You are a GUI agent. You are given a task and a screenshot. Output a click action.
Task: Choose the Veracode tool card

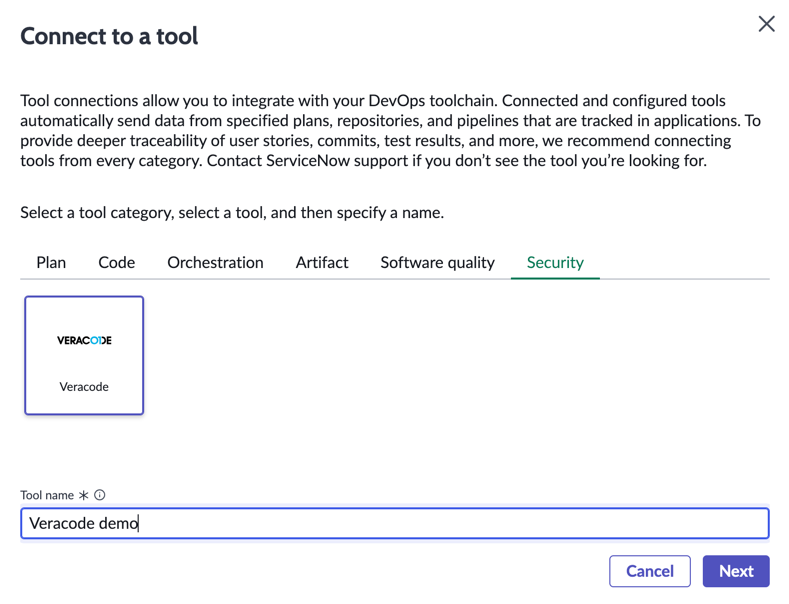point(84,355)
